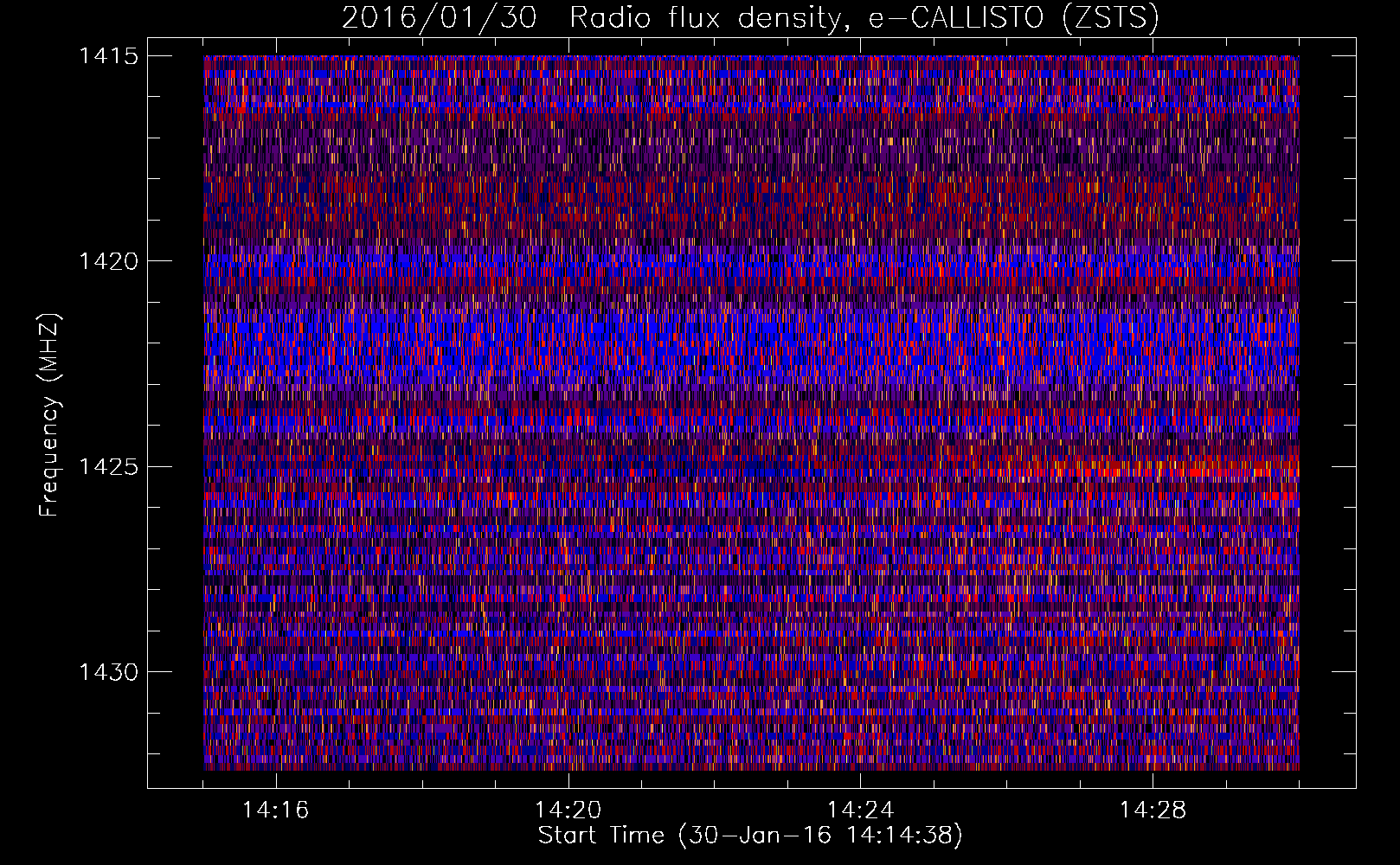
Task: Click the '14:16' time axis label
Action: pos(275,811)
